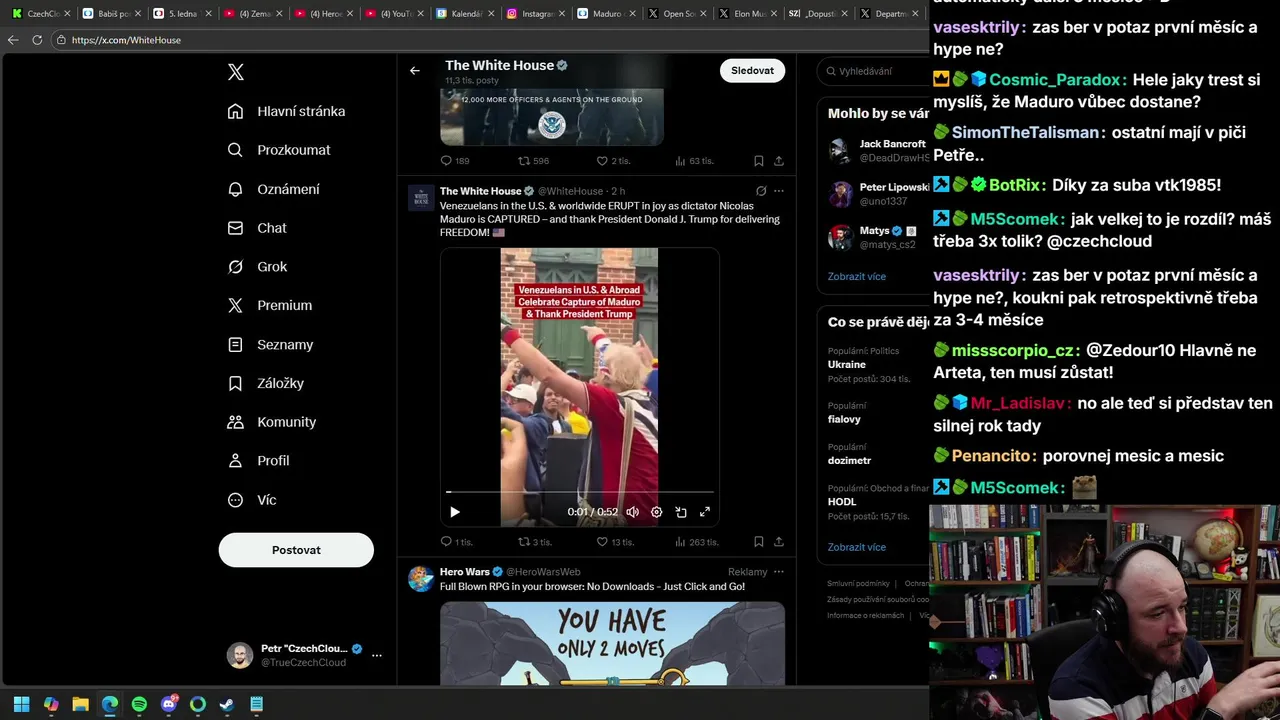Reload the page in browser

coord(37,40)
